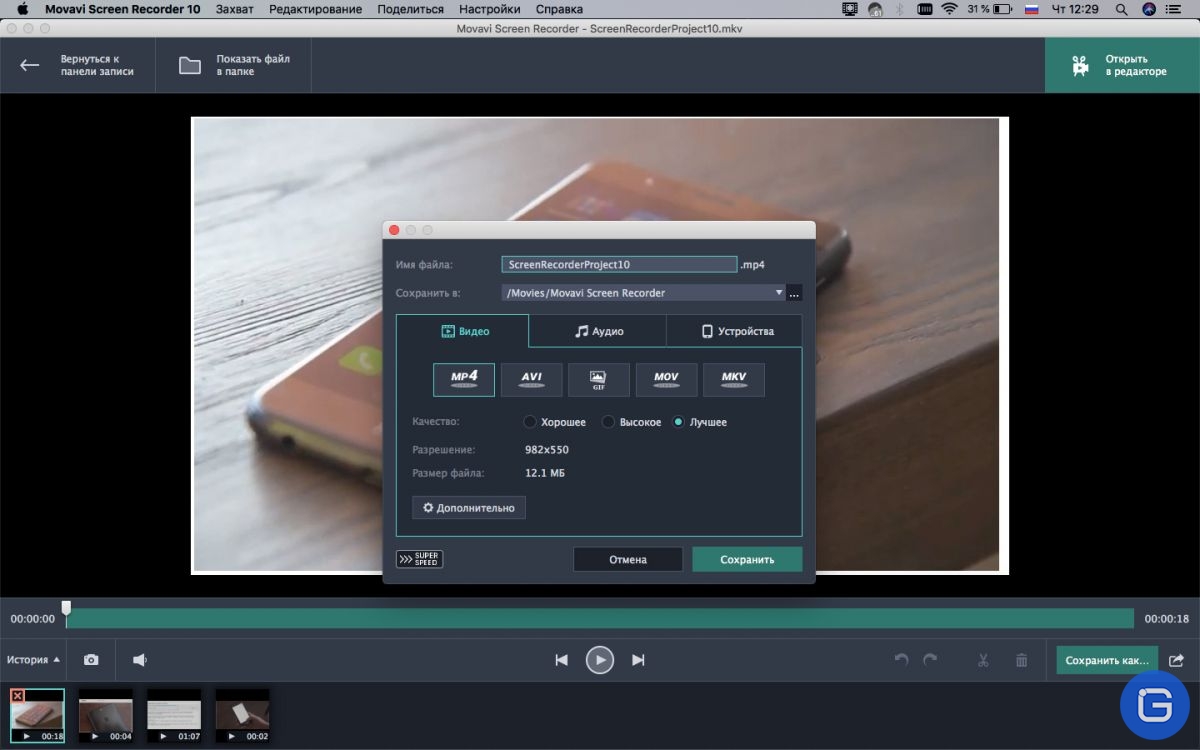This screenshot has width=1200, height=750.
Task: Play the recorded video
Action: tap(600, 660)
